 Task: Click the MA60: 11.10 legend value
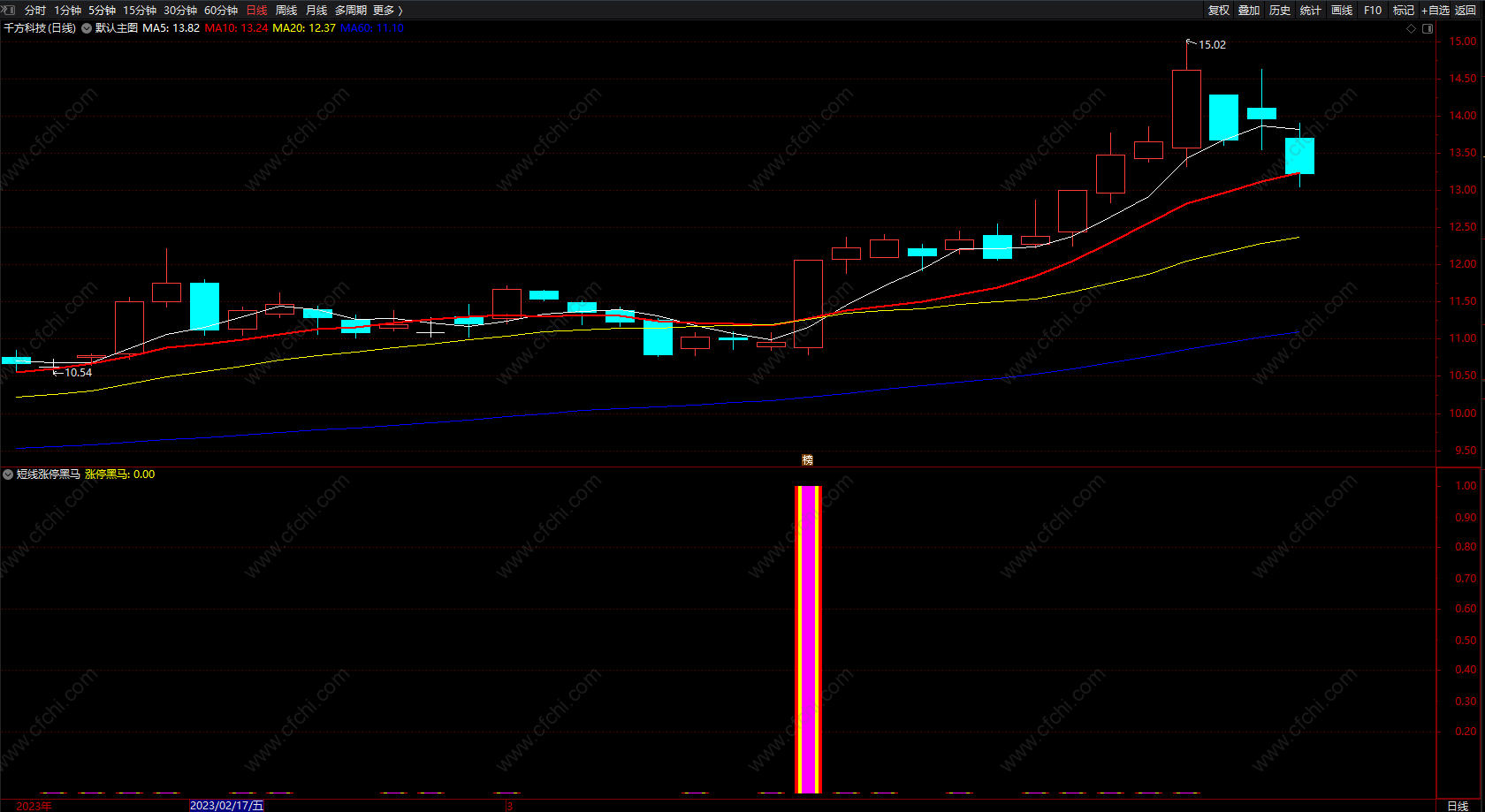point(372,28)
